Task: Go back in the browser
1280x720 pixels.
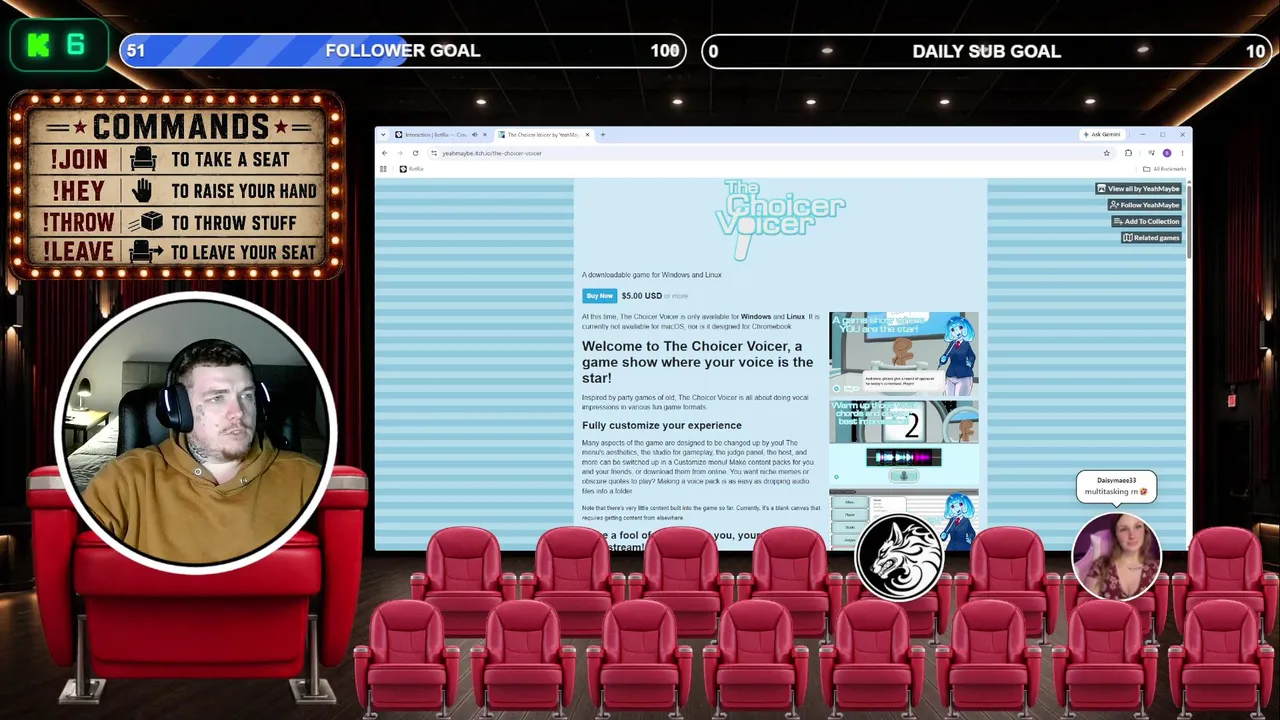Action: point(384,153)
